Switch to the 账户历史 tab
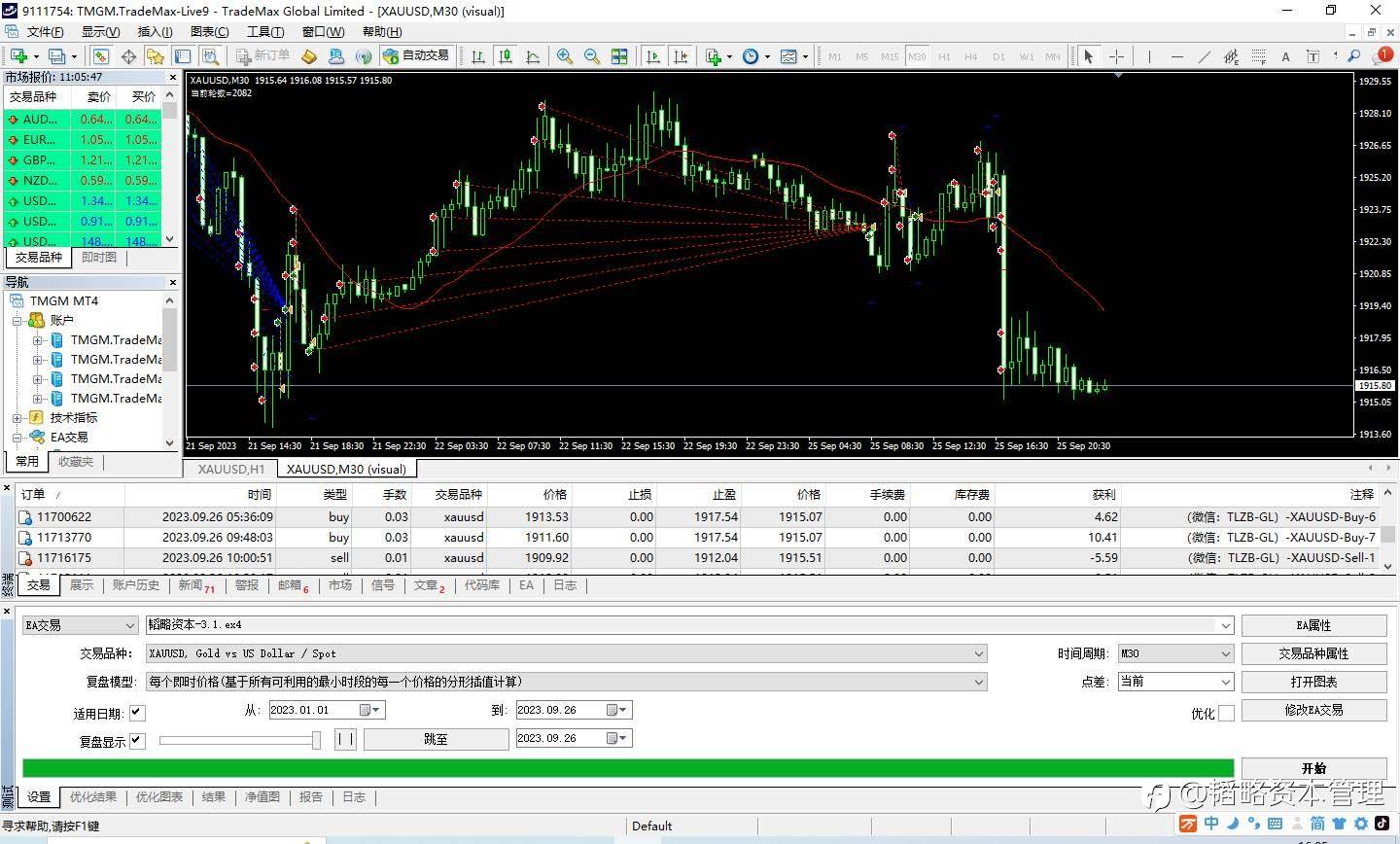The height and width of the screenshot is (844, 1400). coord(136,585)
